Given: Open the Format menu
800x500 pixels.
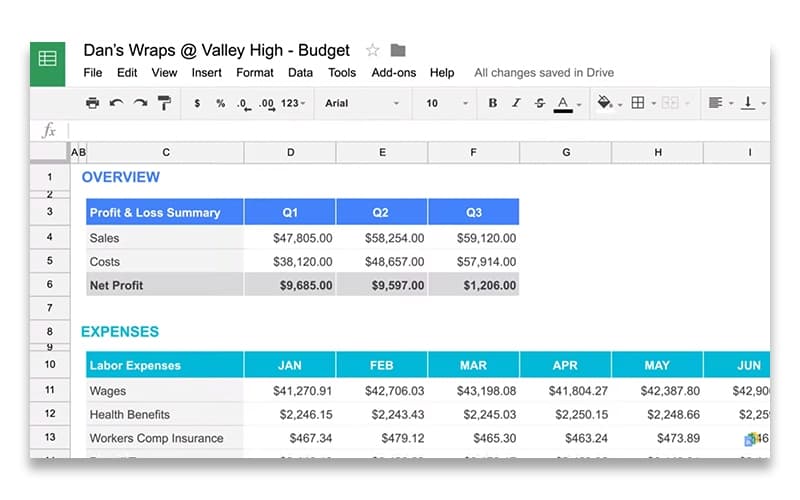Looking at the screenshot, I should tap(254, 72).
